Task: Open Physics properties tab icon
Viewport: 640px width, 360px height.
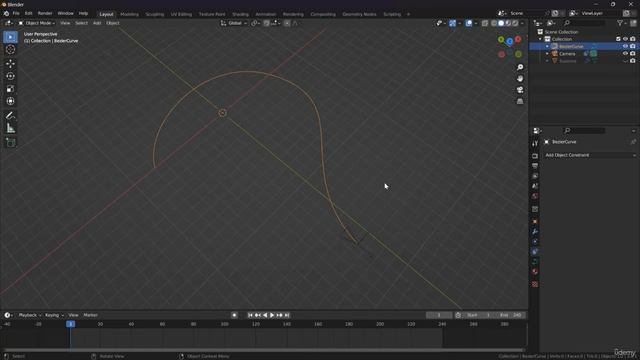Action: click(x=535, y=242)
